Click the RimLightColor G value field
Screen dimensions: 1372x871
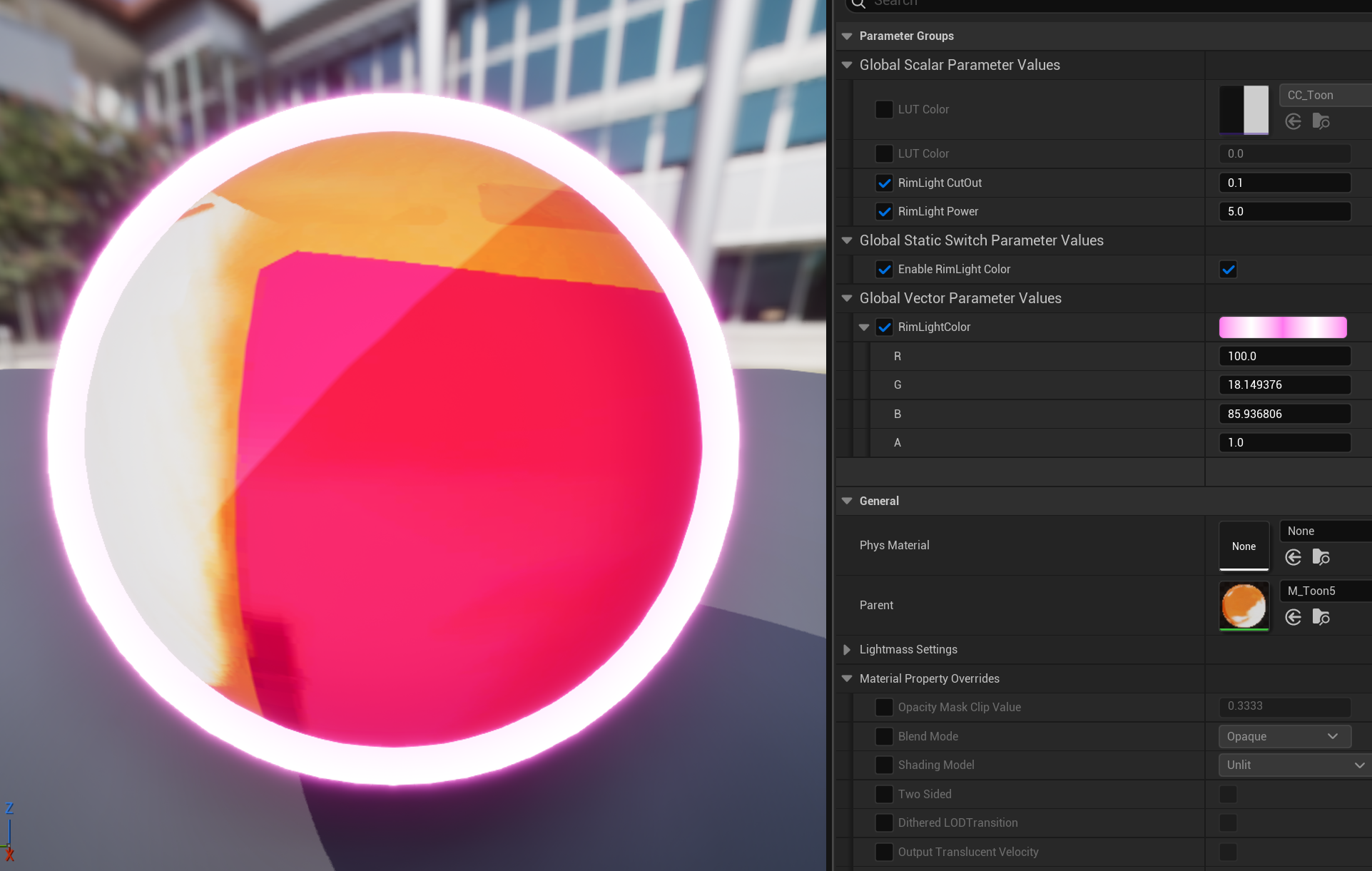click(x=1284, y=385)
